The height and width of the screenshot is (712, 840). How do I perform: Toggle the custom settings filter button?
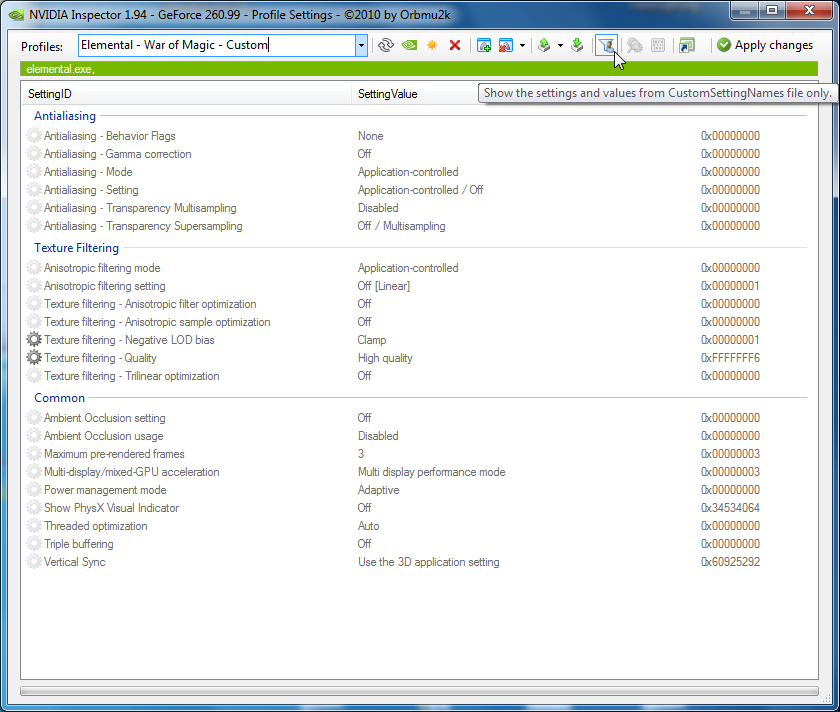(x=606, y=45)
